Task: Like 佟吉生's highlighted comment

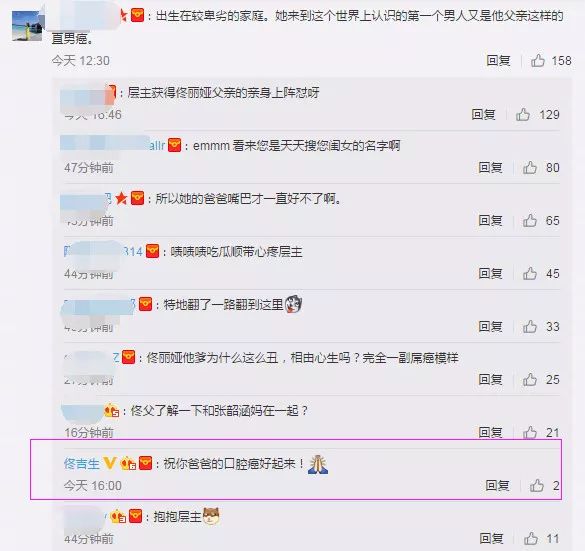Action: [x=536, y=485]
